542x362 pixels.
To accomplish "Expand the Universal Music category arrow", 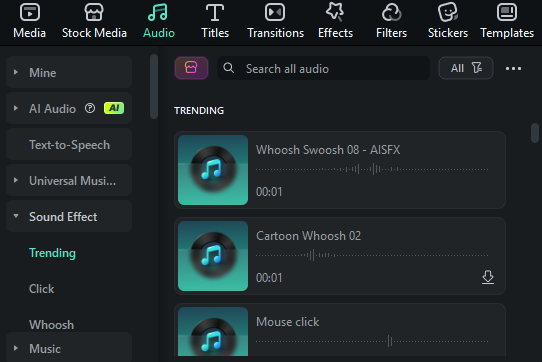I will tap(16, 180).
